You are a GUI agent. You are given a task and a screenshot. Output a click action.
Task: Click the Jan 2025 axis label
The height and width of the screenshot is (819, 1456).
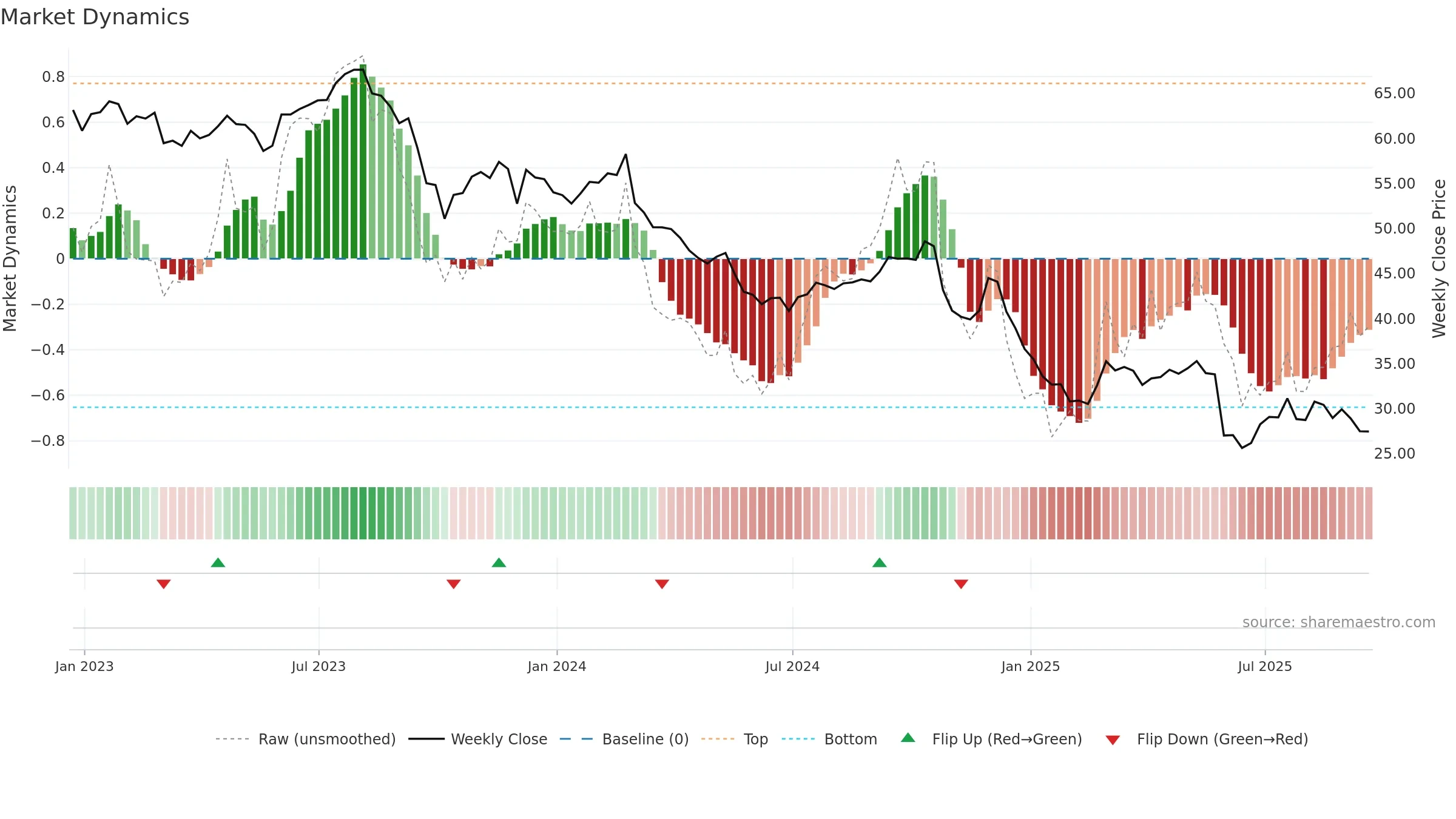point(1031,666)
